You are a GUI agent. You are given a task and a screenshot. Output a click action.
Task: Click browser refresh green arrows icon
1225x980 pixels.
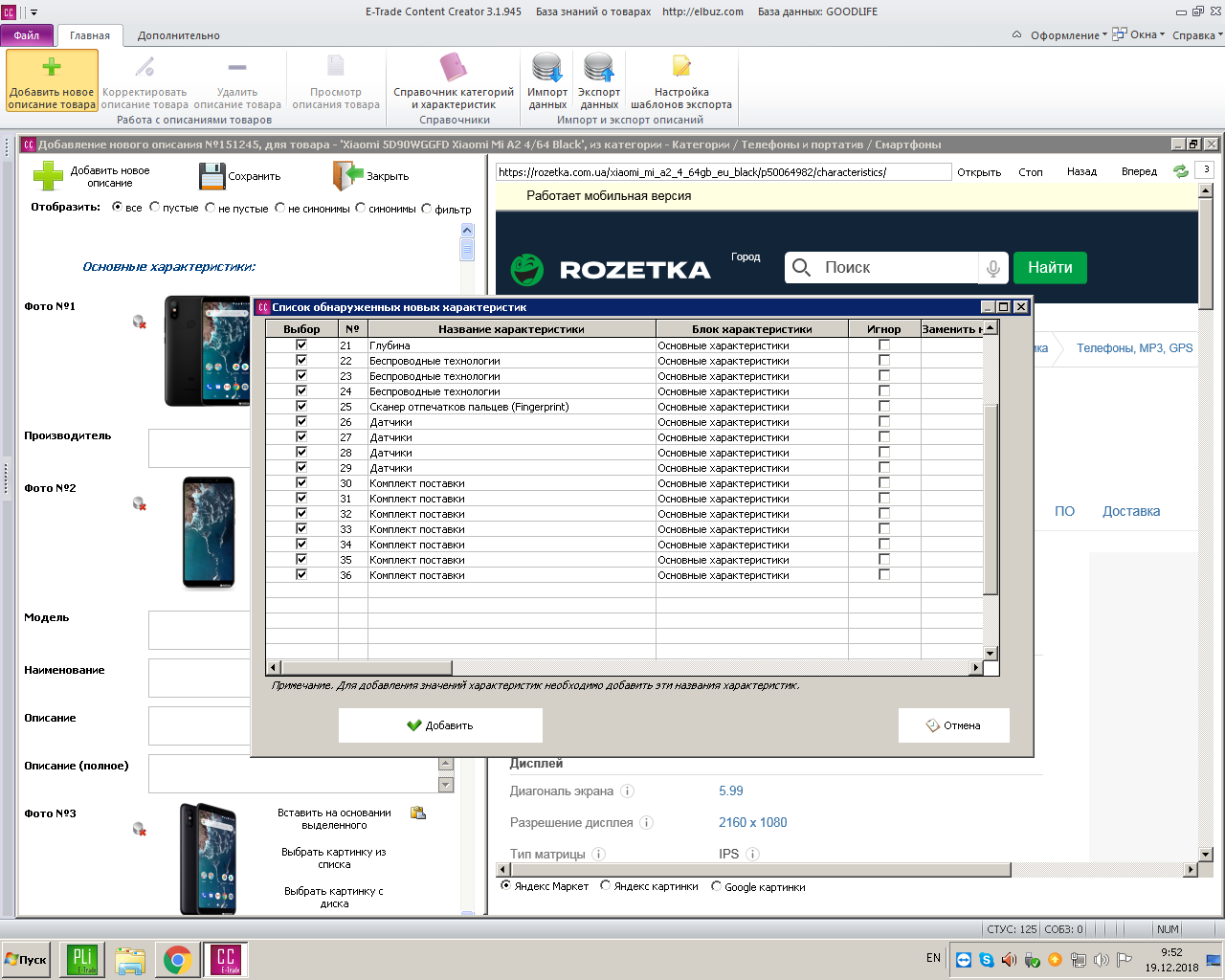1181,171
